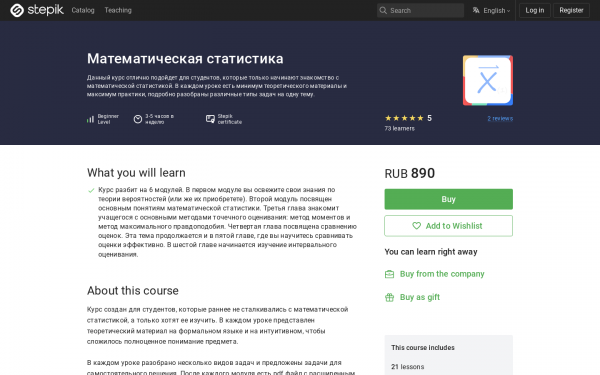
Task: Click the course cover thumbnail
Action: pos(488,80)
